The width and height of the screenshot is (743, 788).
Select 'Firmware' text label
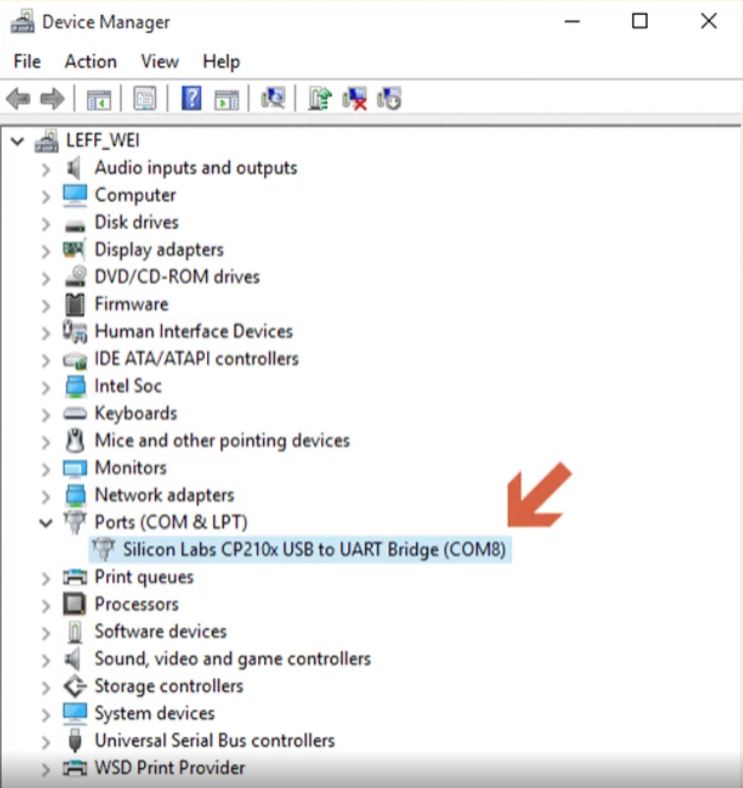132,304
